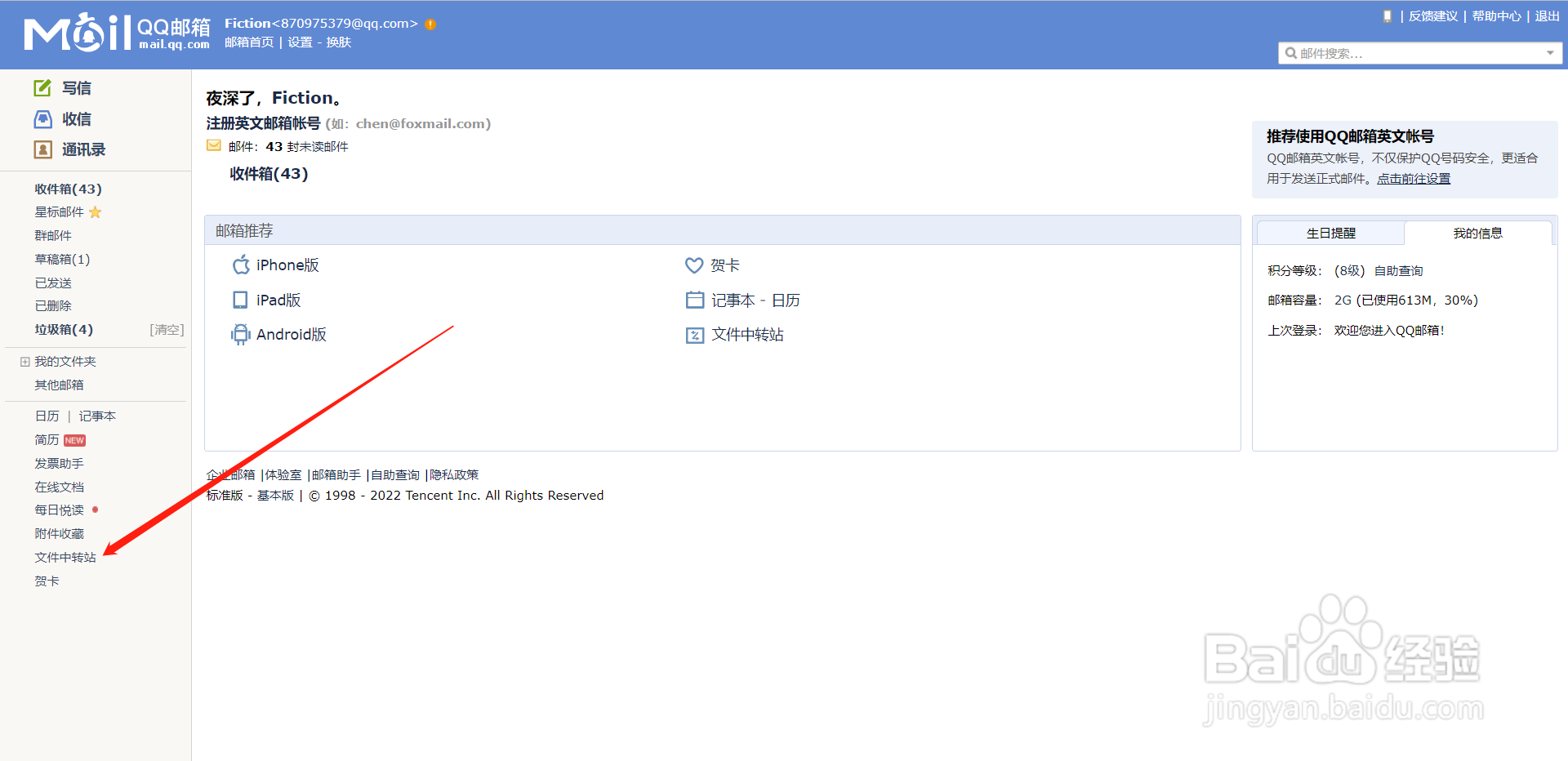Open footer link 体验室
Image resolution: width=1568 pixels, height=761 pixels.
point(283,475)
